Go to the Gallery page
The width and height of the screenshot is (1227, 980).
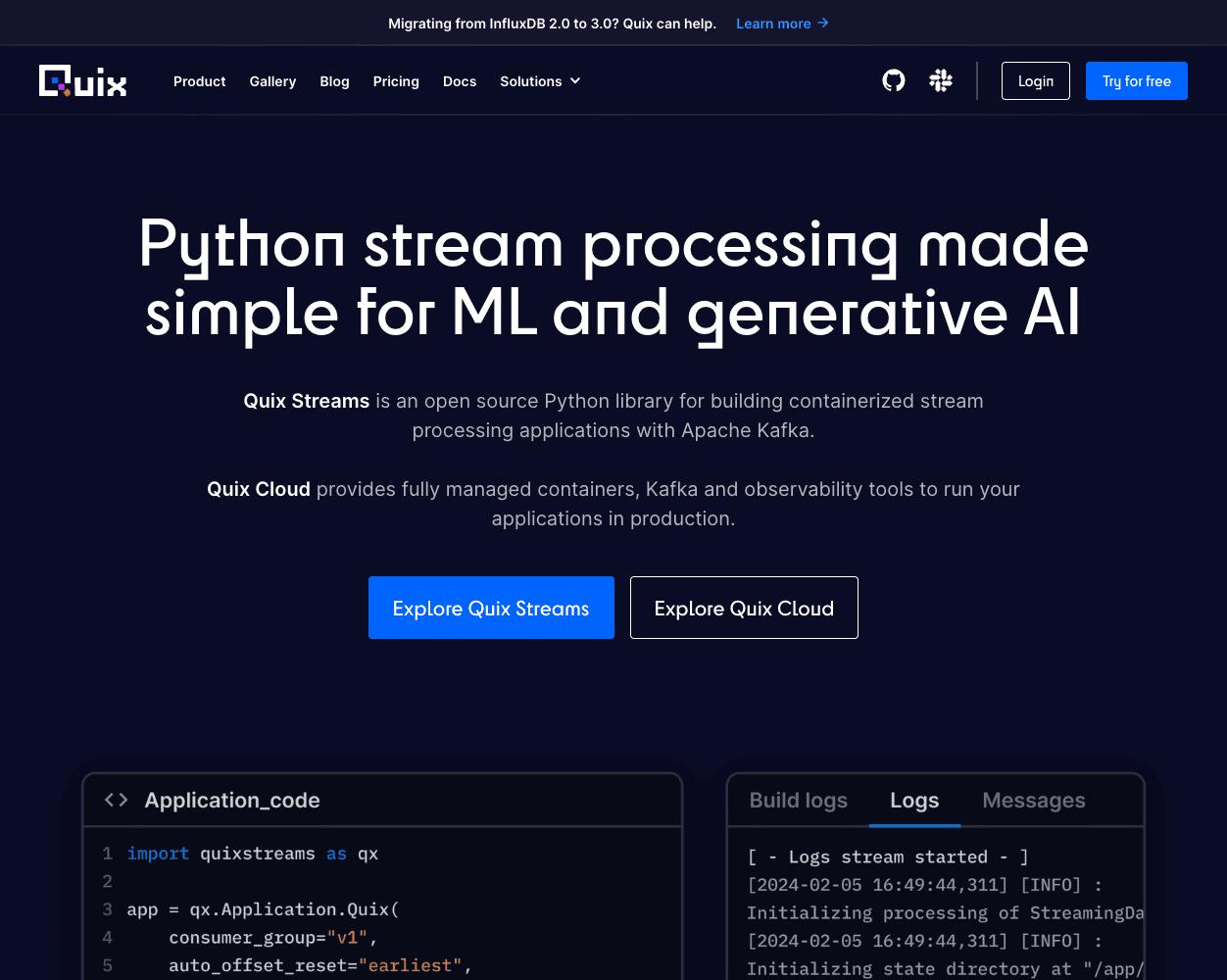272,81
